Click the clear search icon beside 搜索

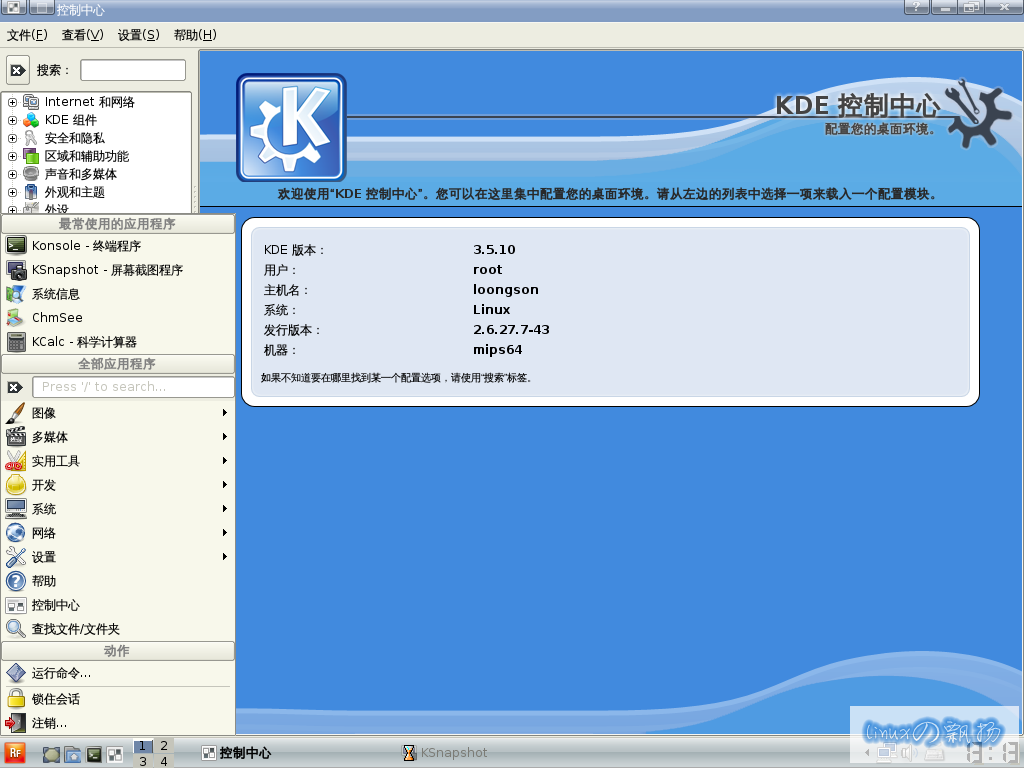(18, 70)
